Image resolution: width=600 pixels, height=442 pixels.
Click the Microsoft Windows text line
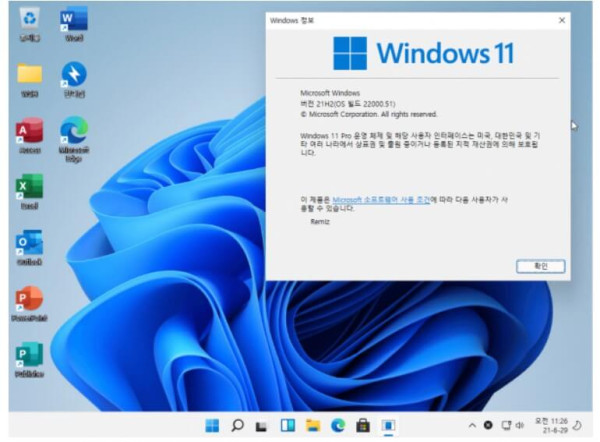click(330, 93)
